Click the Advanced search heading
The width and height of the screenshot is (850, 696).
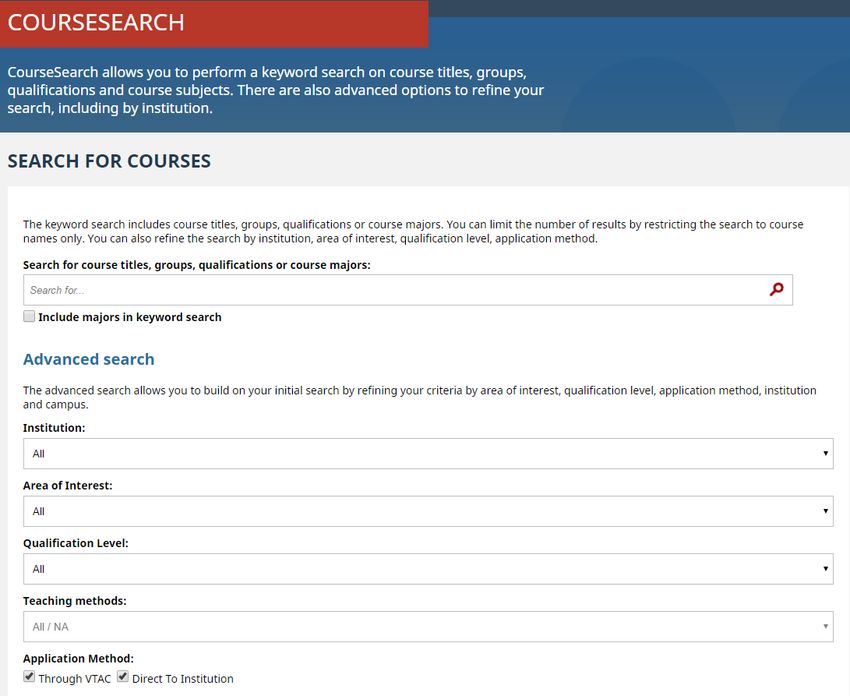click(89, 359)
